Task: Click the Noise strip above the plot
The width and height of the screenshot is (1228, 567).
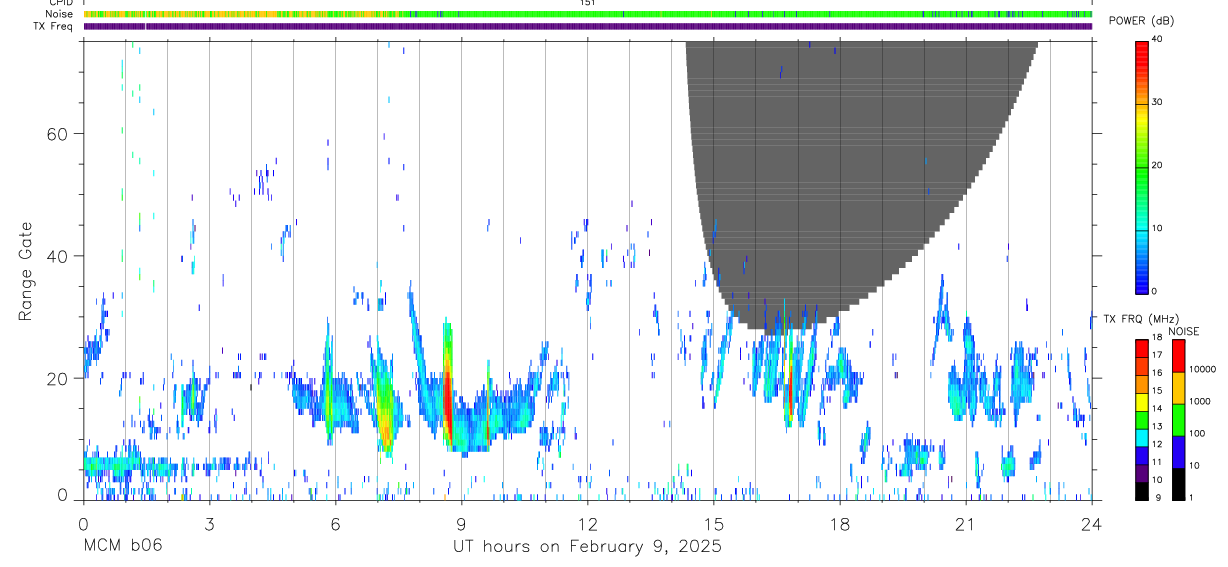Action: 588,14
